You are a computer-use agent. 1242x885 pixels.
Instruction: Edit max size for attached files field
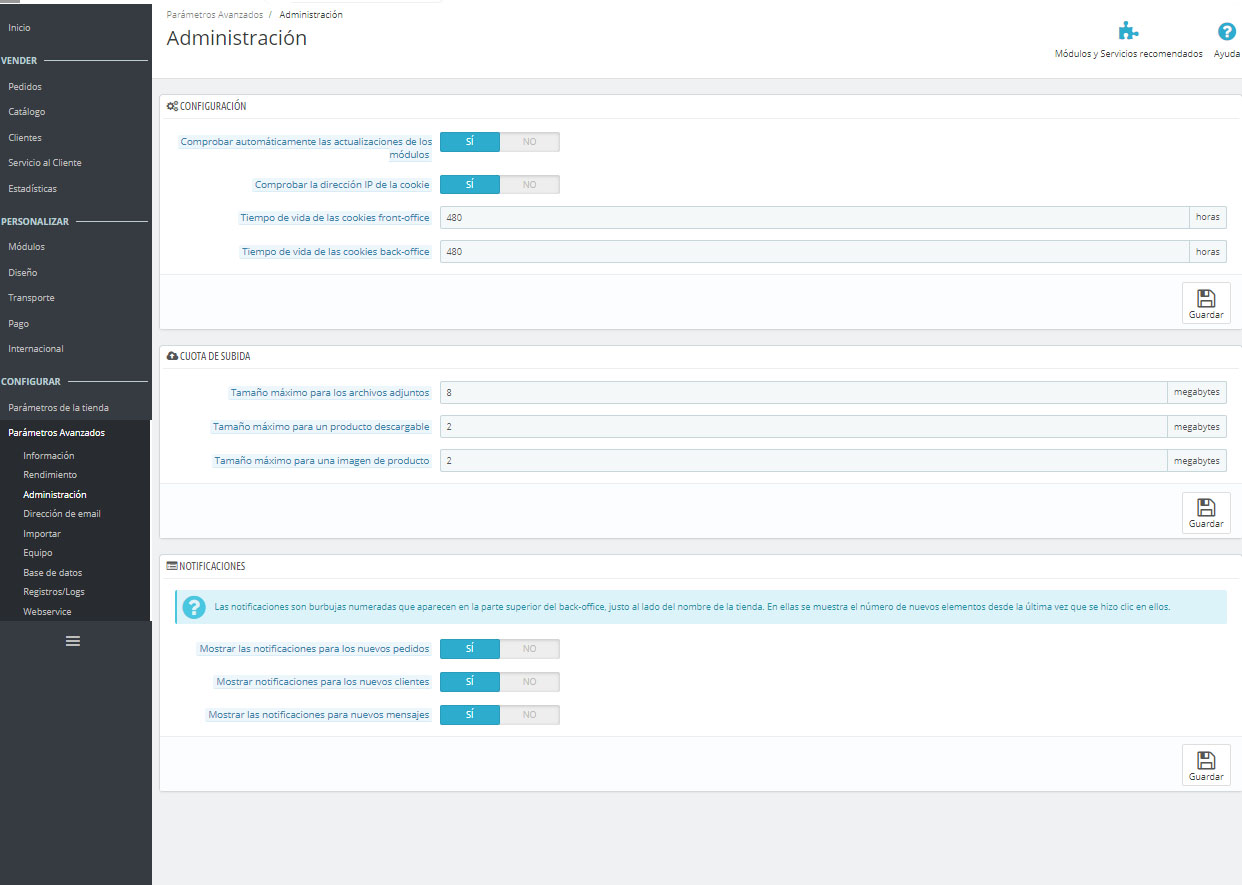coord(804,393)
